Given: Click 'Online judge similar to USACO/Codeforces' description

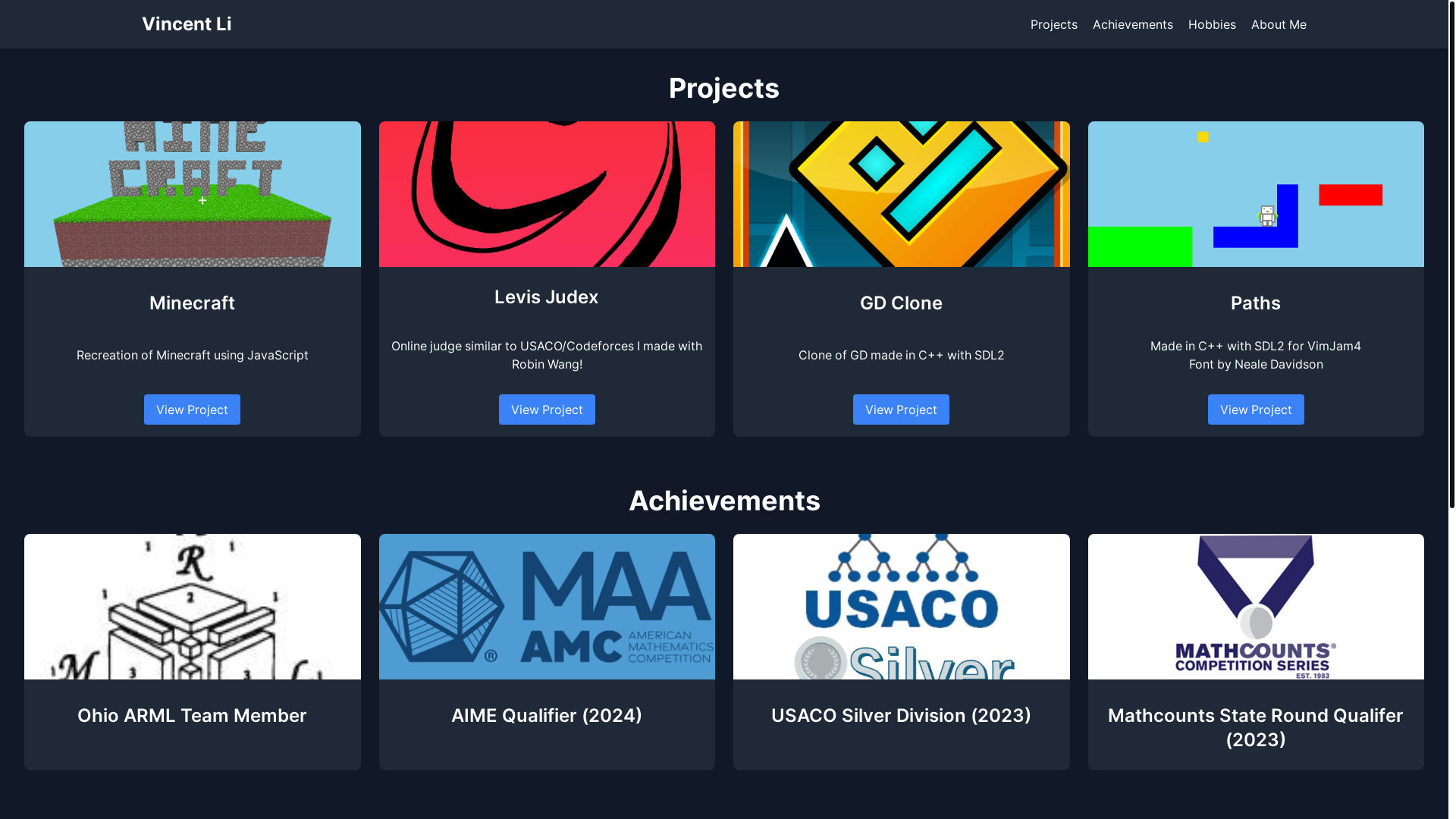Looking at the screenshot, I should 547,355.
